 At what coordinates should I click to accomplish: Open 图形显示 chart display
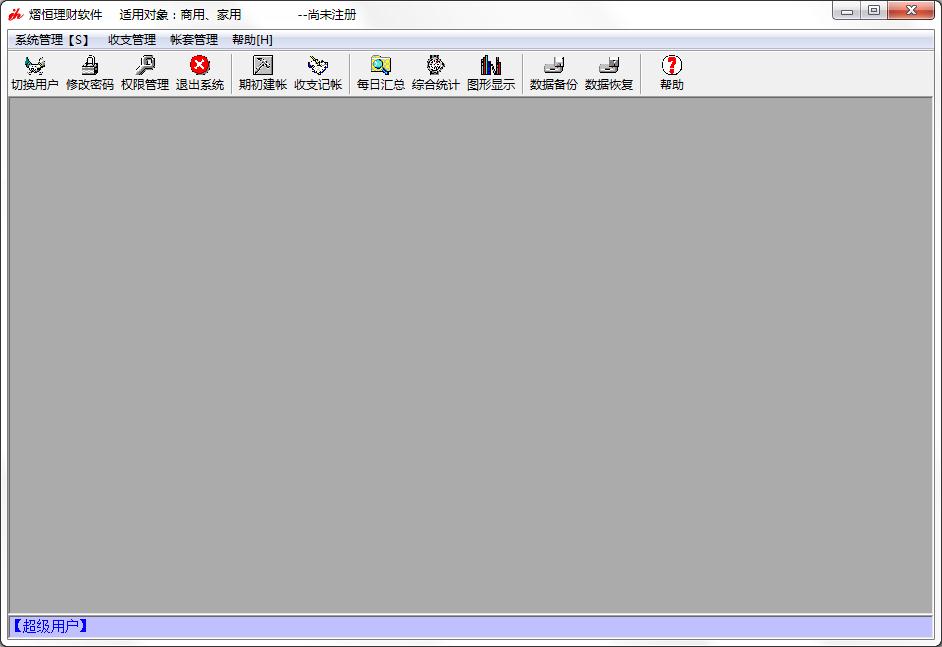[491, 73]
